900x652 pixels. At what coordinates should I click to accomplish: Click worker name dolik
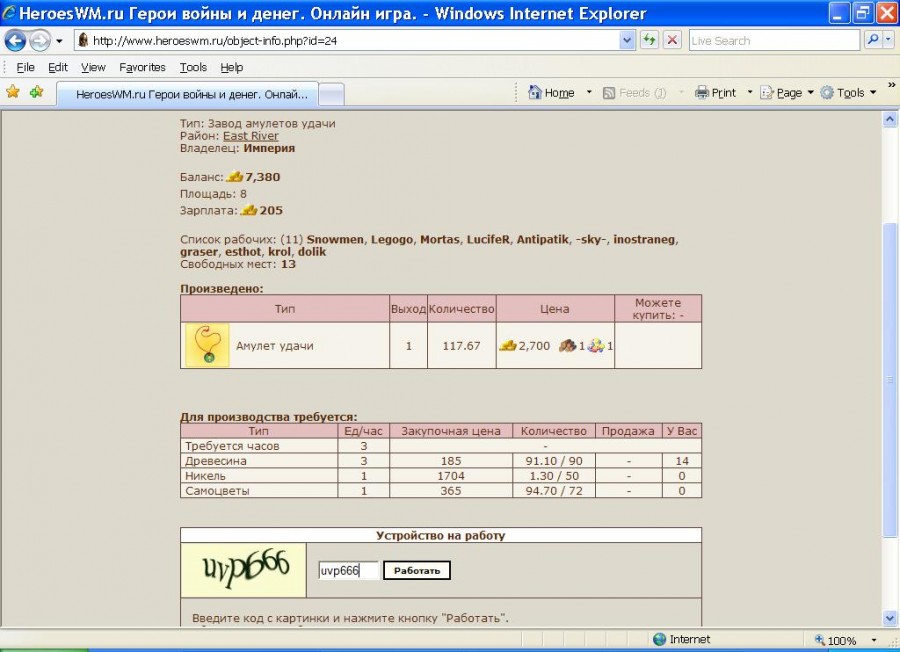point(312,252)
